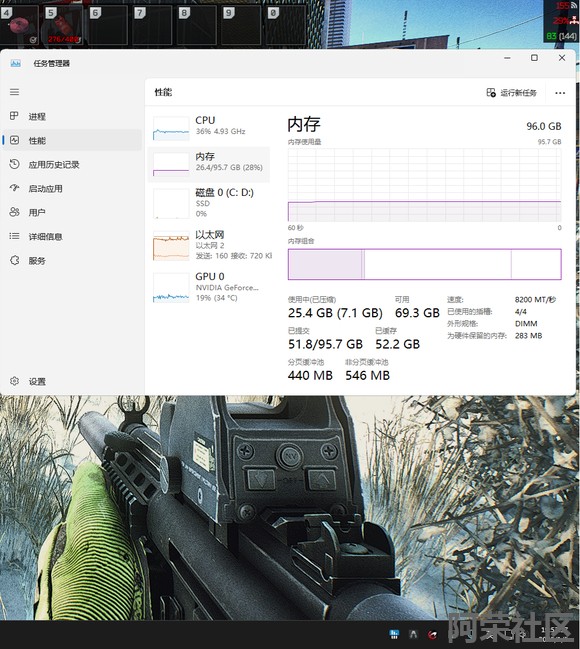Screen dimensions: 580x649
Task: Click the 440 MB paged pool value
Action: click(310, 376)
